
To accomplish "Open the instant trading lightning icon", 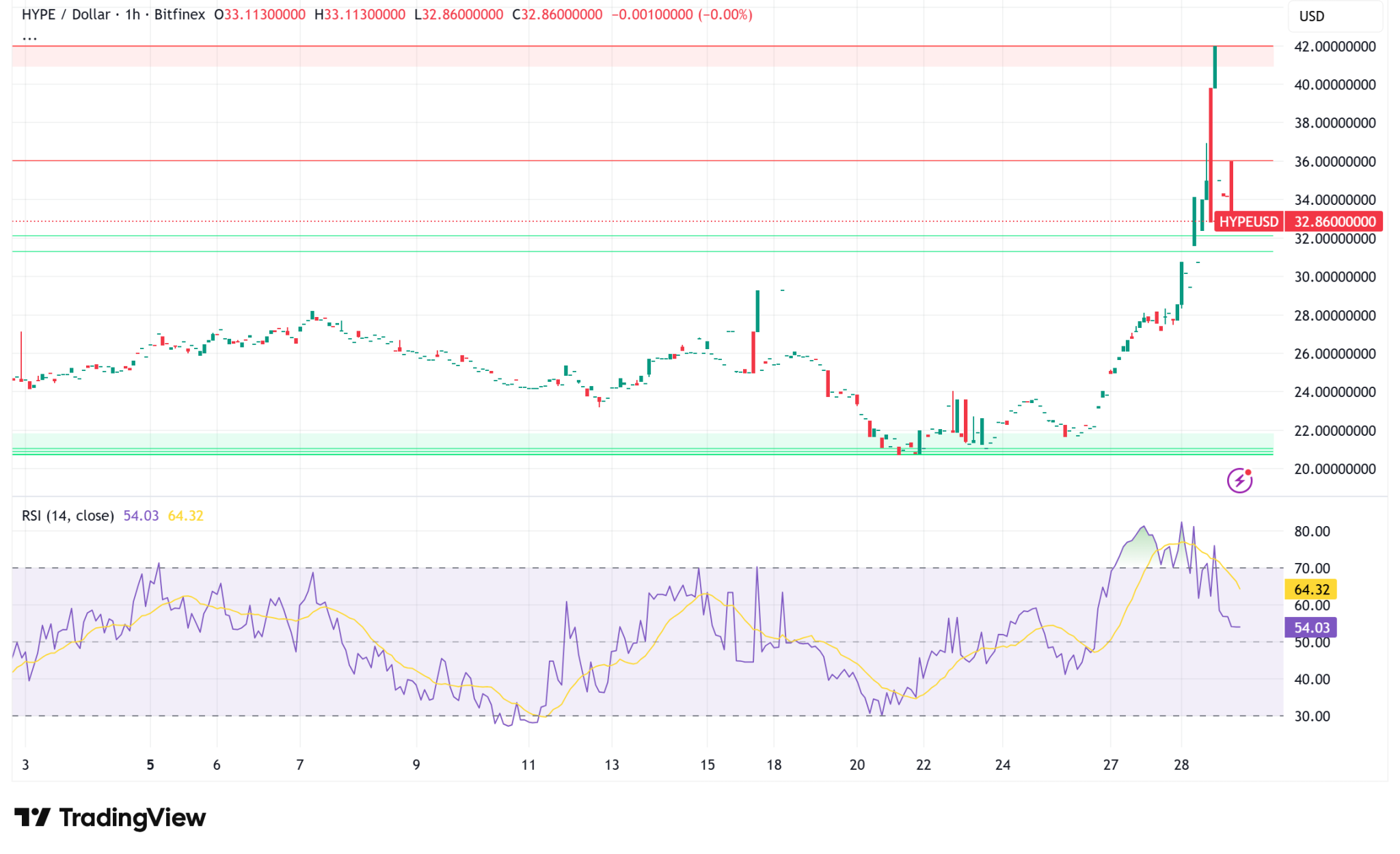I will point(1241,482).
